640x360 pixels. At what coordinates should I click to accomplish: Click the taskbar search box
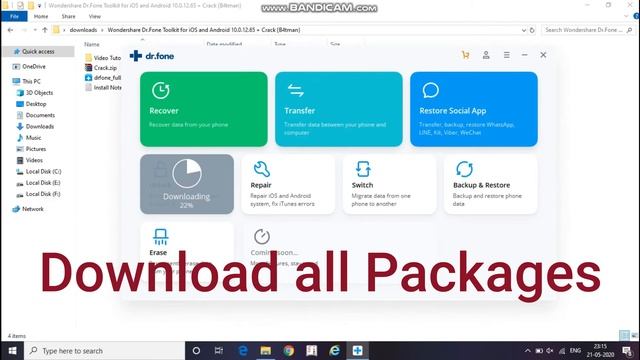pyautogui.click(x=104, y=351)
